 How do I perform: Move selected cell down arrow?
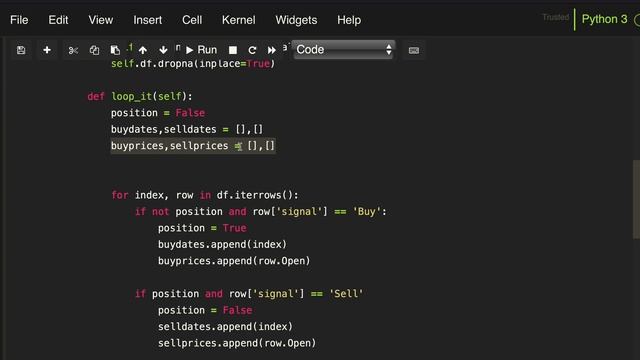click(x=163, y=50)
